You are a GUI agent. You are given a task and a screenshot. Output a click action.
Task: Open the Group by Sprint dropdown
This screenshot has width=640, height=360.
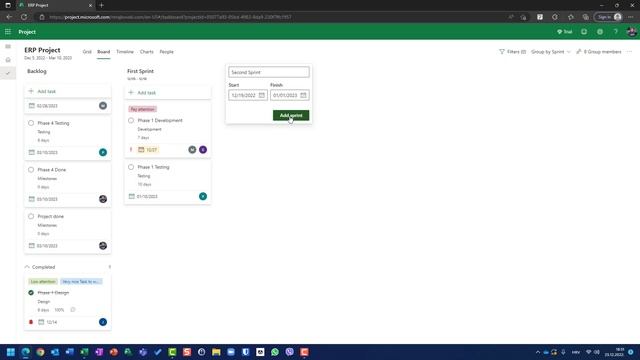(x=551, y=52)
